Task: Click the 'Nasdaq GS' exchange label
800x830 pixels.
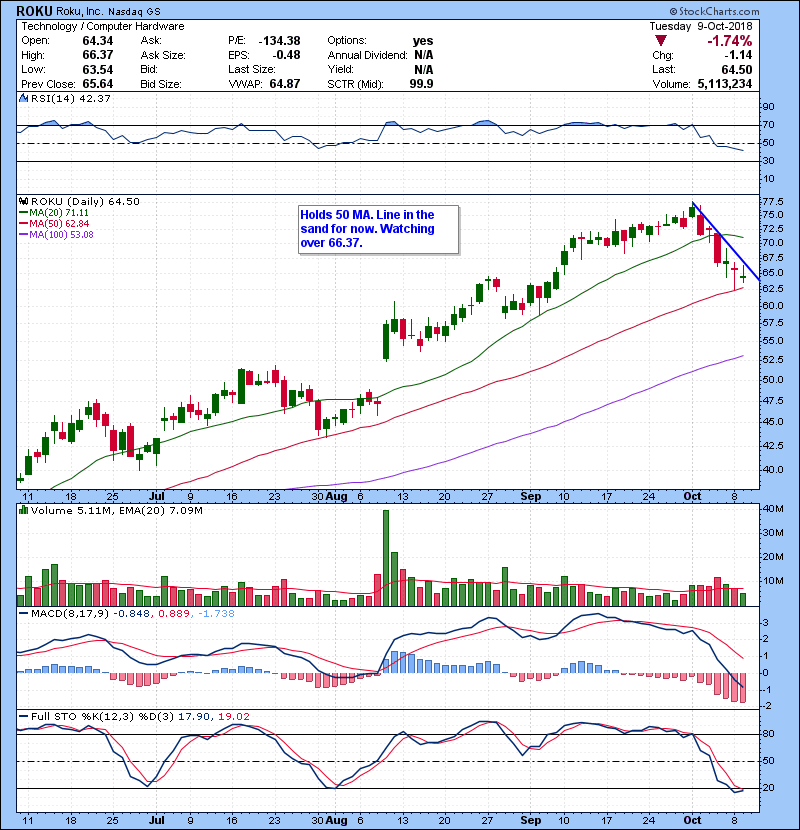Action: tap(134, 12)
